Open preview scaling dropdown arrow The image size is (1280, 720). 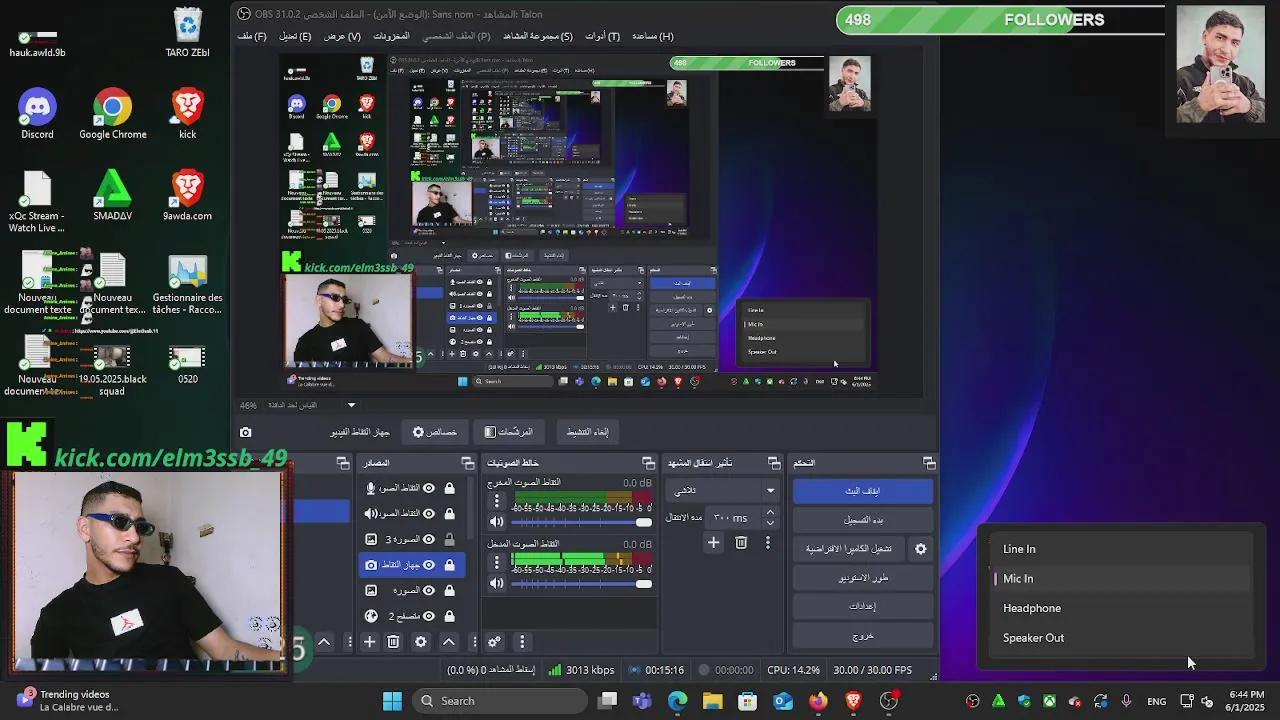click(351, 405)
